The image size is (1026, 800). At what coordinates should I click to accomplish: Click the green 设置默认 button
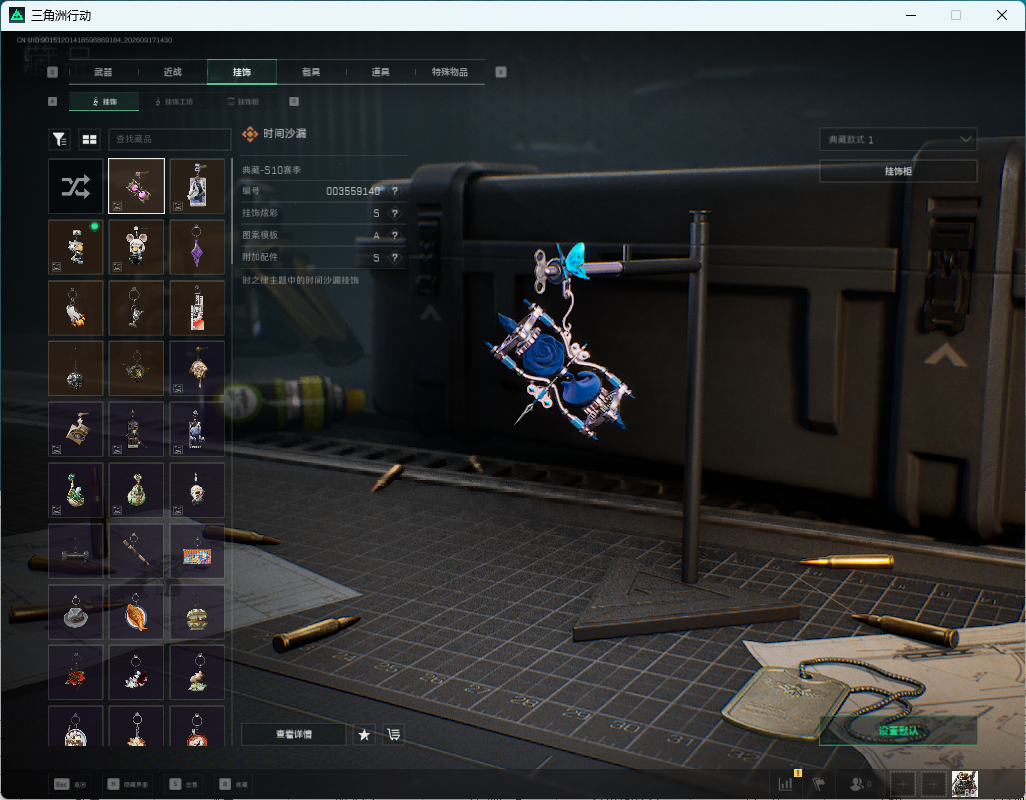[898, 731]
